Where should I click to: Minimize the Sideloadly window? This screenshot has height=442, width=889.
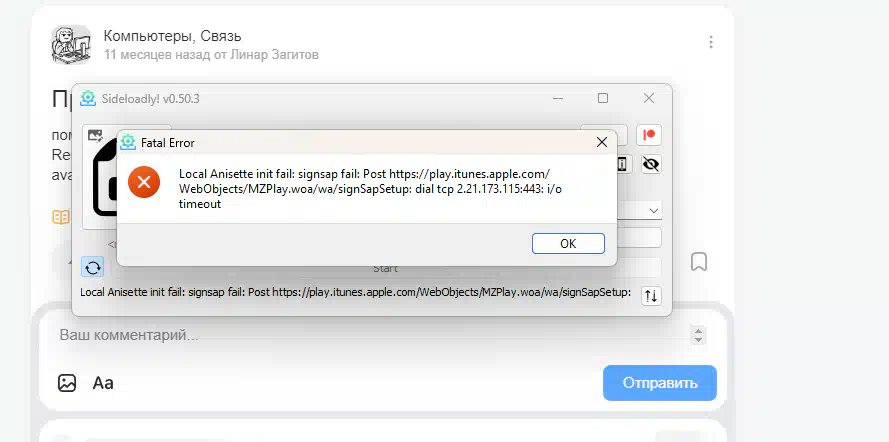(x=558, y=99)
